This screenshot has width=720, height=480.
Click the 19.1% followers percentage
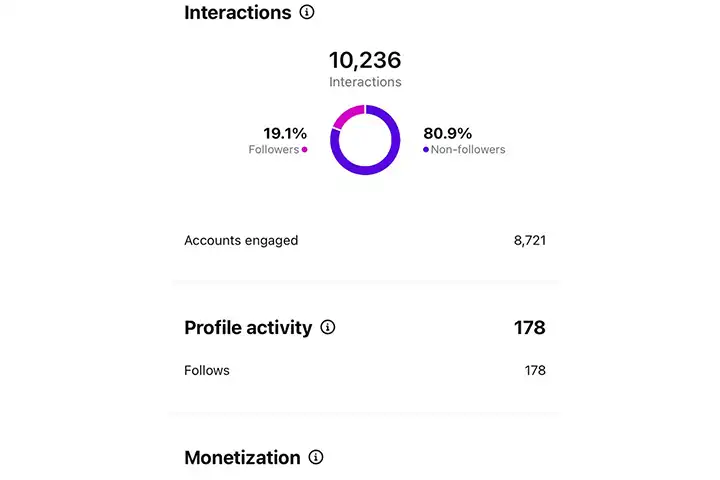coord(285,133)
